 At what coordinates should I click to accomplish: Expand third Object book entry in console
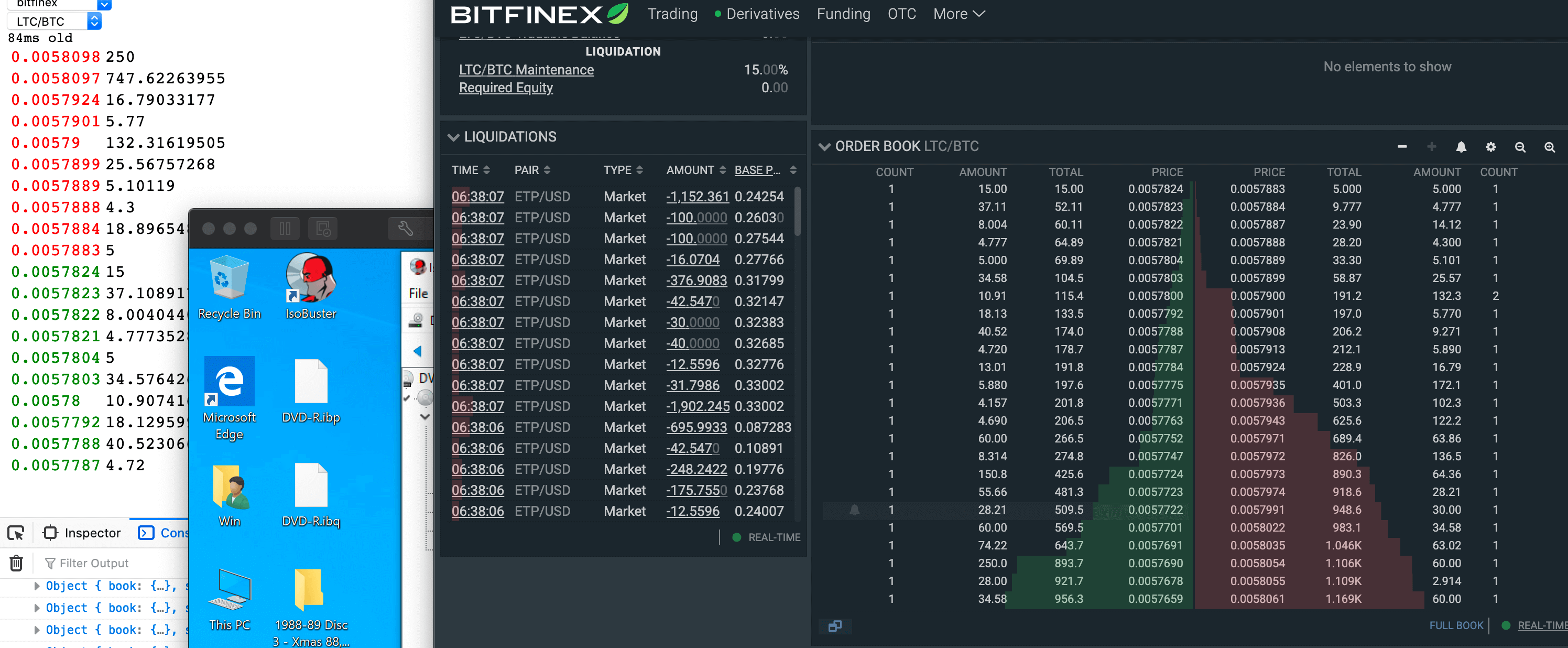point(37,630)
